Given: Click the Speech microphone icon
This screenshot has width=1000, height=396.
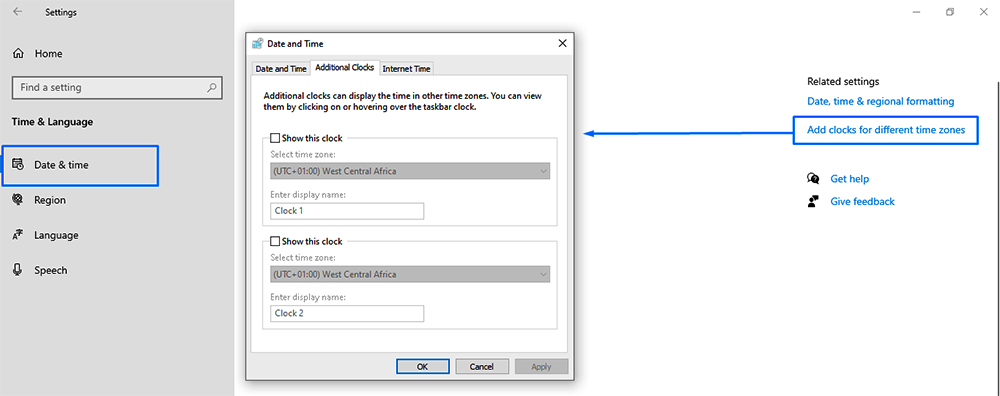Looking at the screenshot, I should pos(18,270).
